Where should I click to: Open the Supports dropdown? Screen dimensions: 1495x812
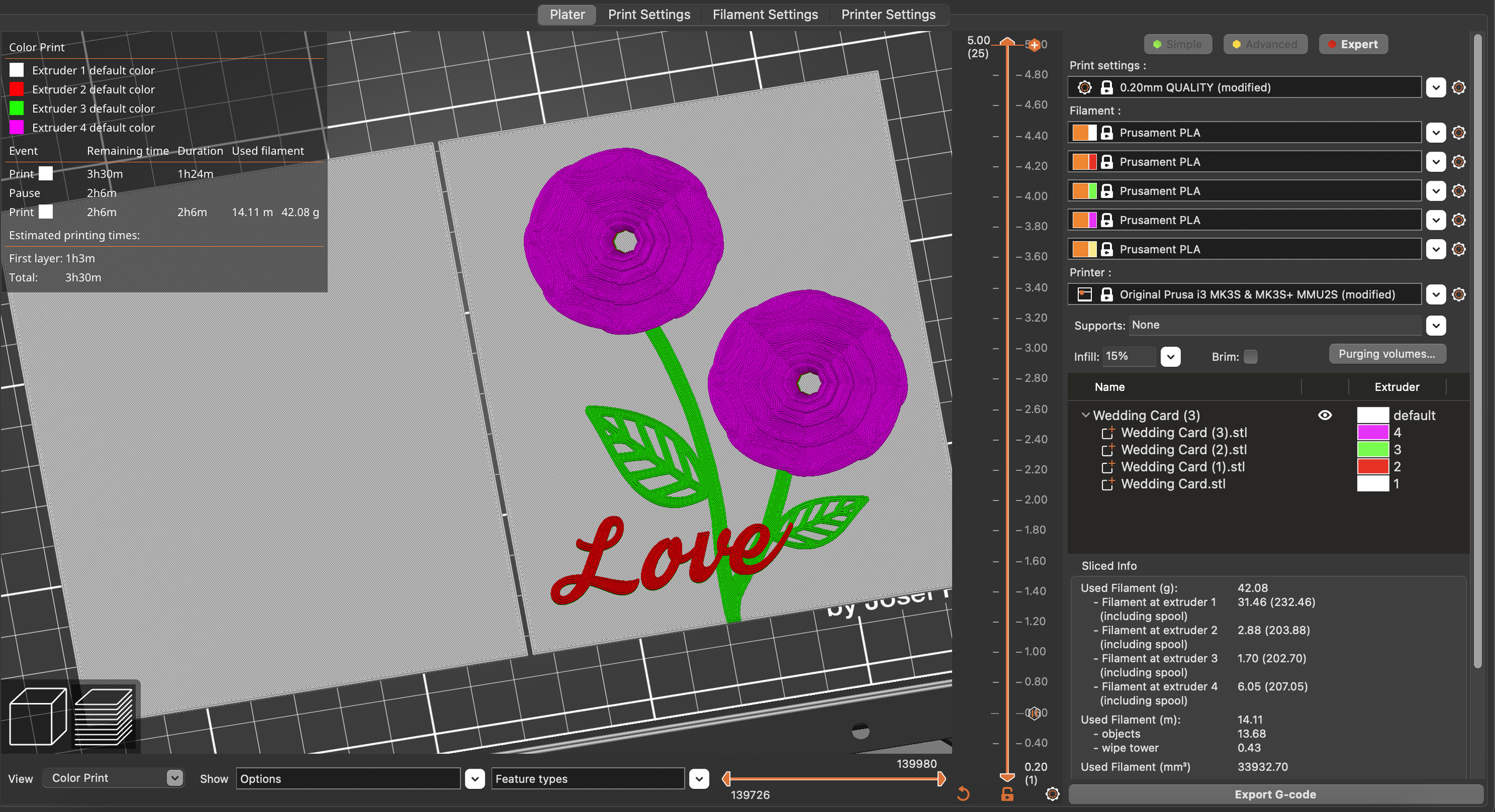1436,326
